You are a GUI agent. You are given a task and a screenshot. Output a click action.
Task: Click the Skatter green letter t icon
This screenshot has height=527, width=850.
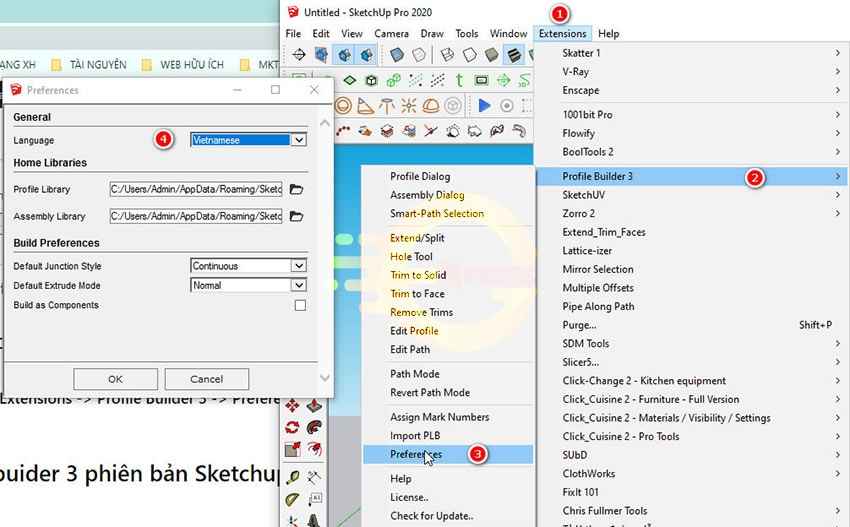pos(459,80)
